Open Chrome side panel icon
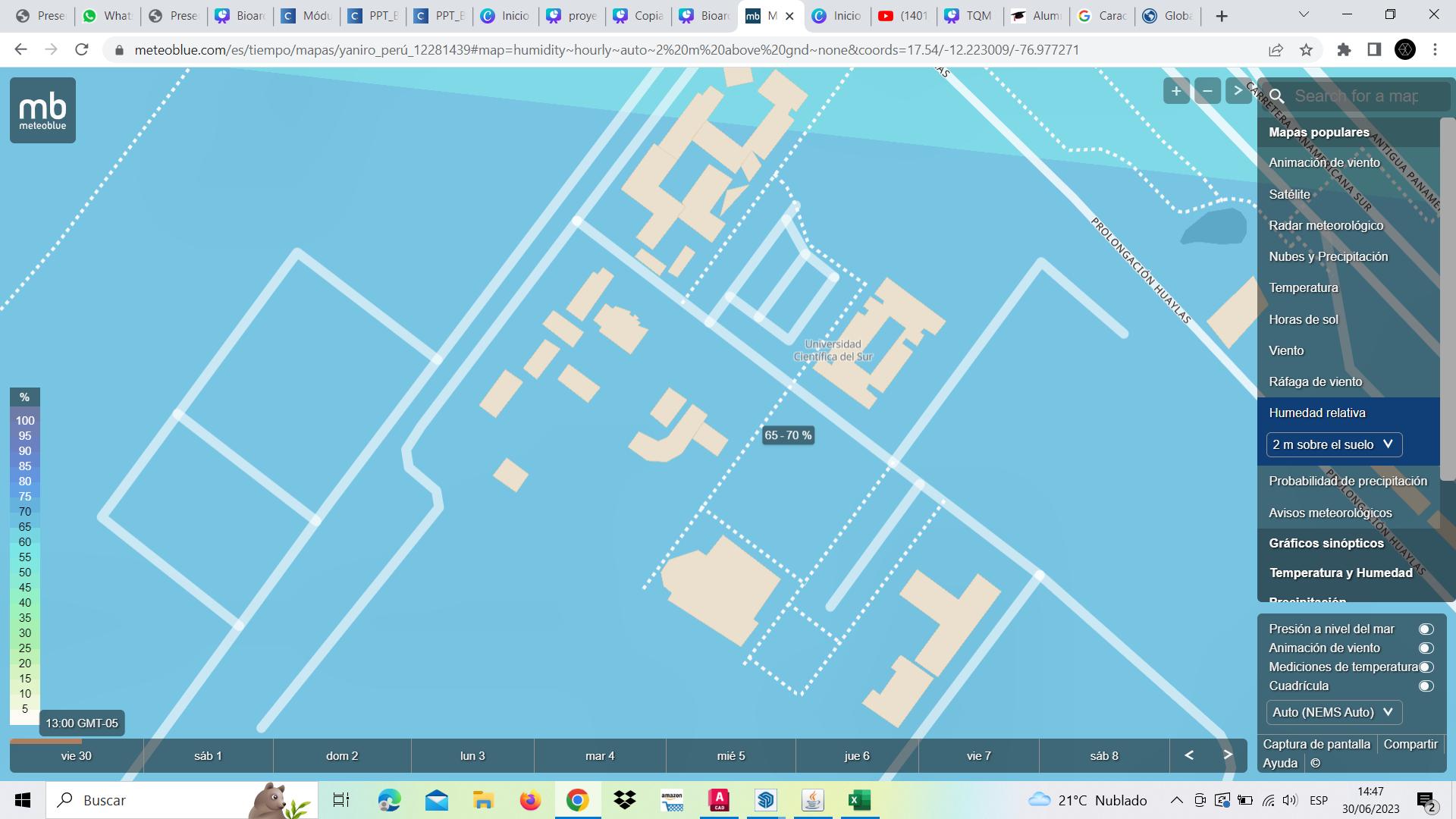This screenshot has height=819, width=1456. coord(1374,50)
